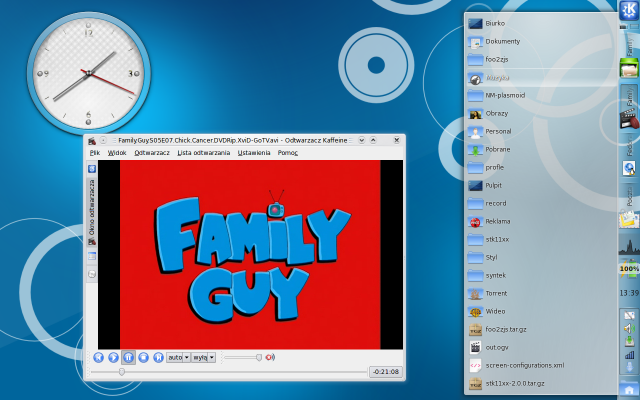This screenshot has width=640, height=400.
Task: Open the network signal bars tray icon
Action: (629, 355)
